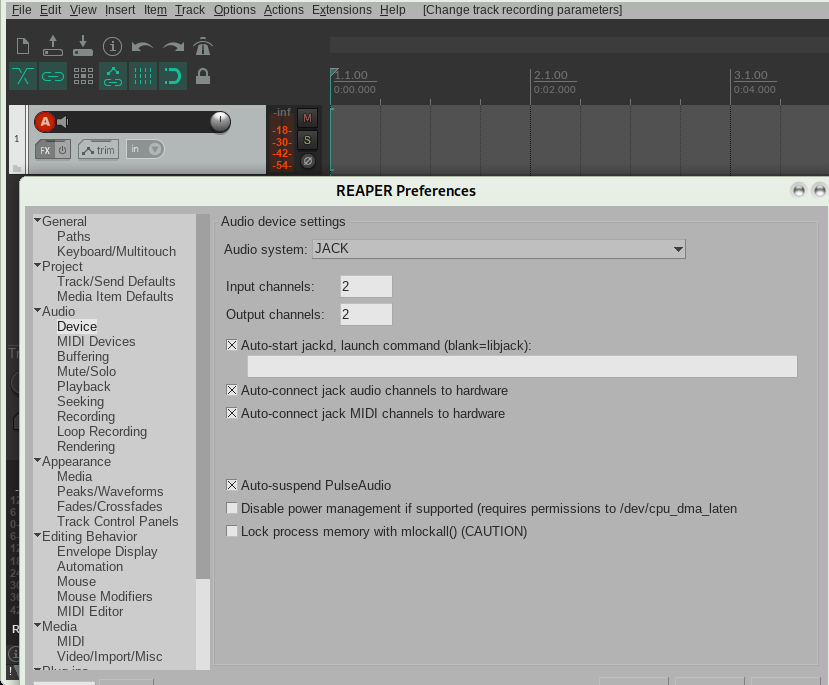Open project settings info icon

(112, 47)
